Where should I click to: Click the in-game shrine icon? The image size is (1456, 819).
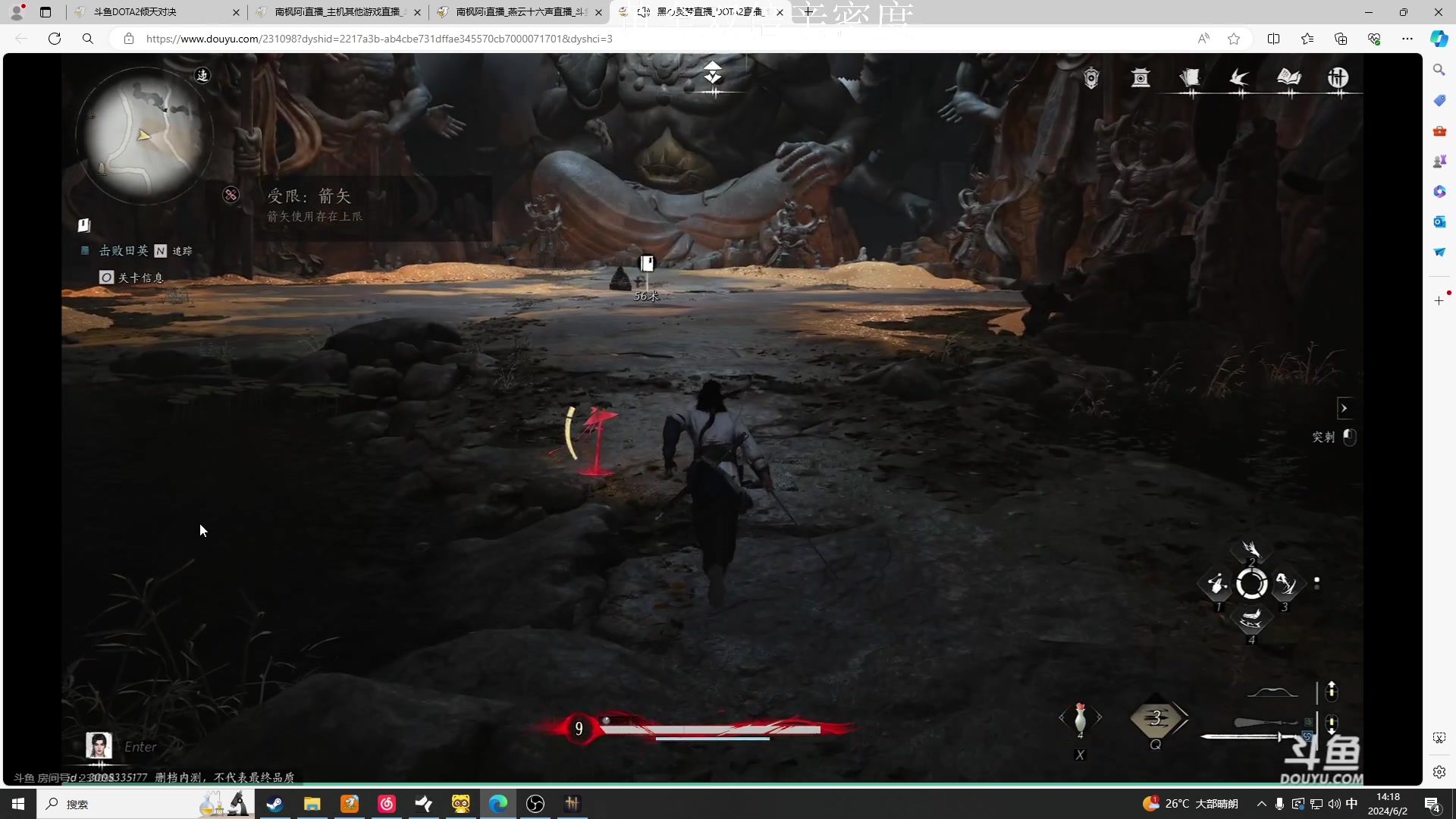point(1141,78)
